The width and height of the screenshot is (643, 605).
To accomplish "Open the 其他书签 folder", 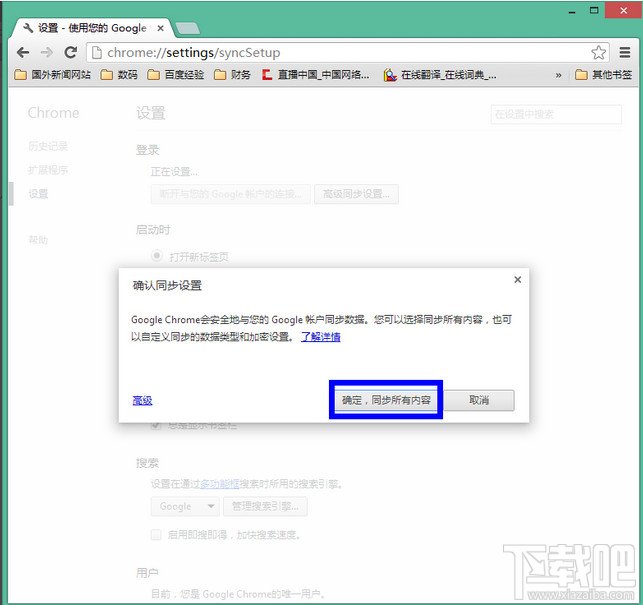I will click(603, 75).
